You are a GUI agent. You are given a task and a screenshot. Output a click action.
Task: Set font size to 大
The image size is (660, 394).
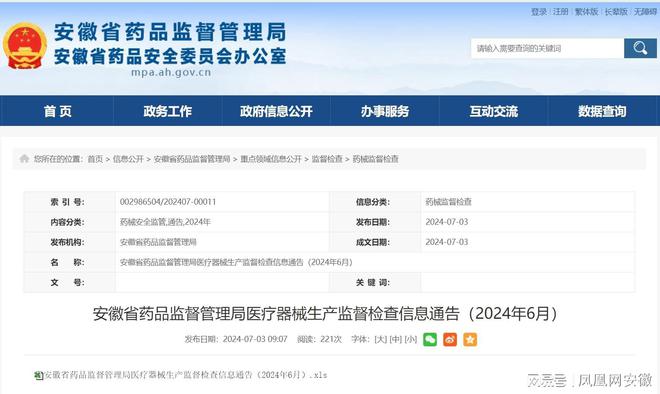click(x=381, y=339)
